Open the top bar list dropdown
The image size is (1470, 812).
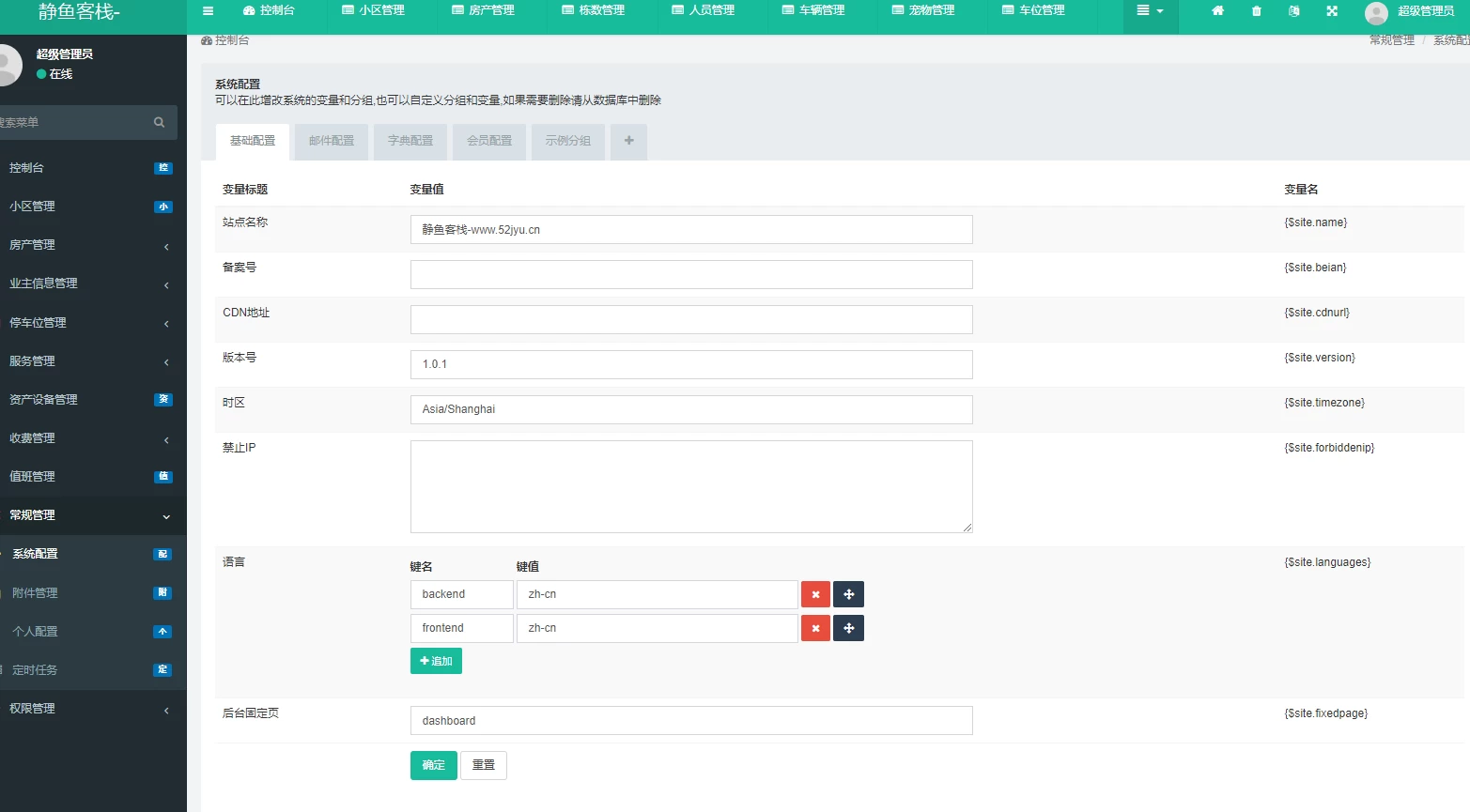point(1150,11)
